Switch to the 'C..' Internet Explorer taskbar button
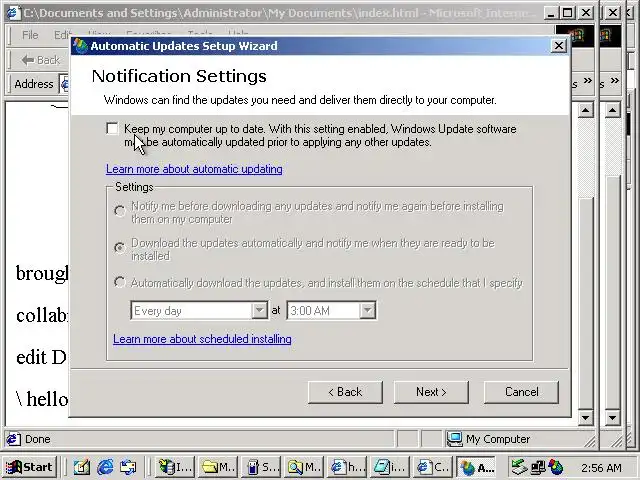640x480 pixels. 433,467
